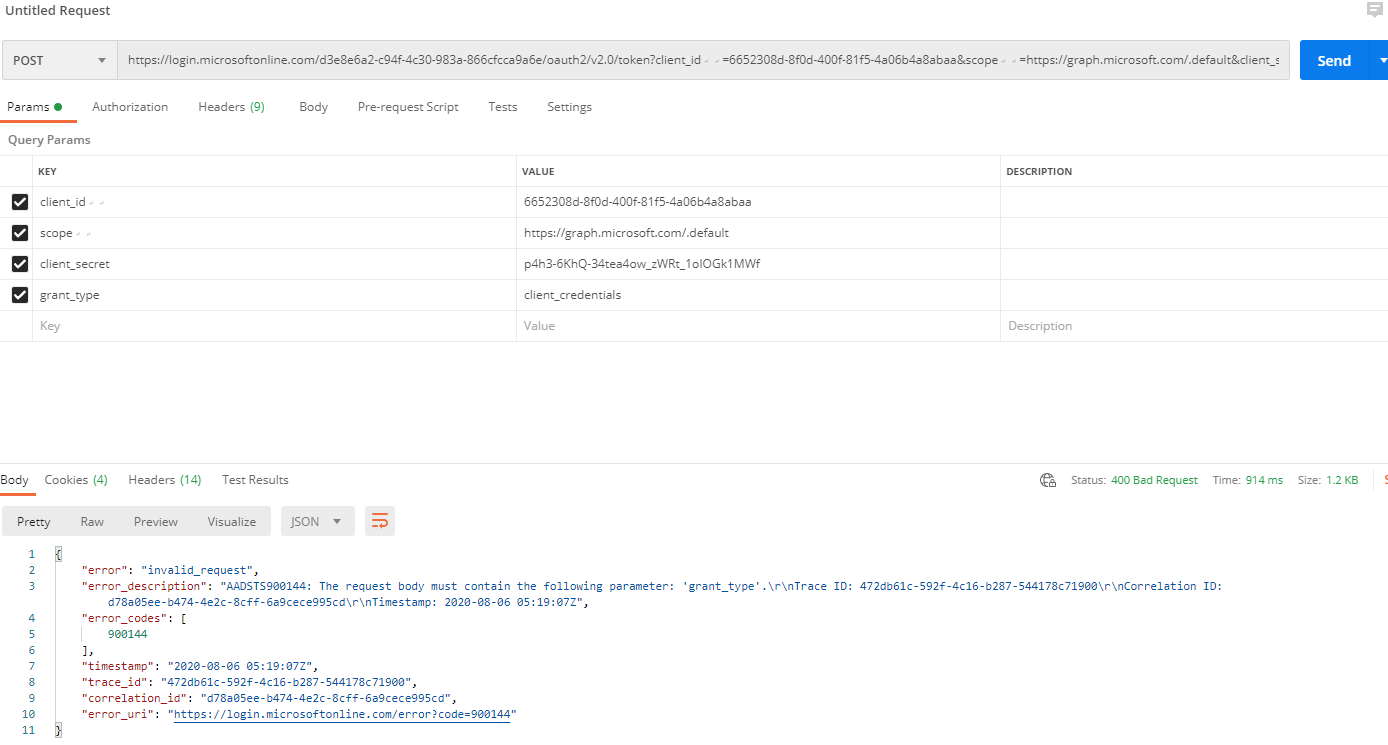Open the Tests tab
Screen dimensions: 1388x745
[503, 107]
